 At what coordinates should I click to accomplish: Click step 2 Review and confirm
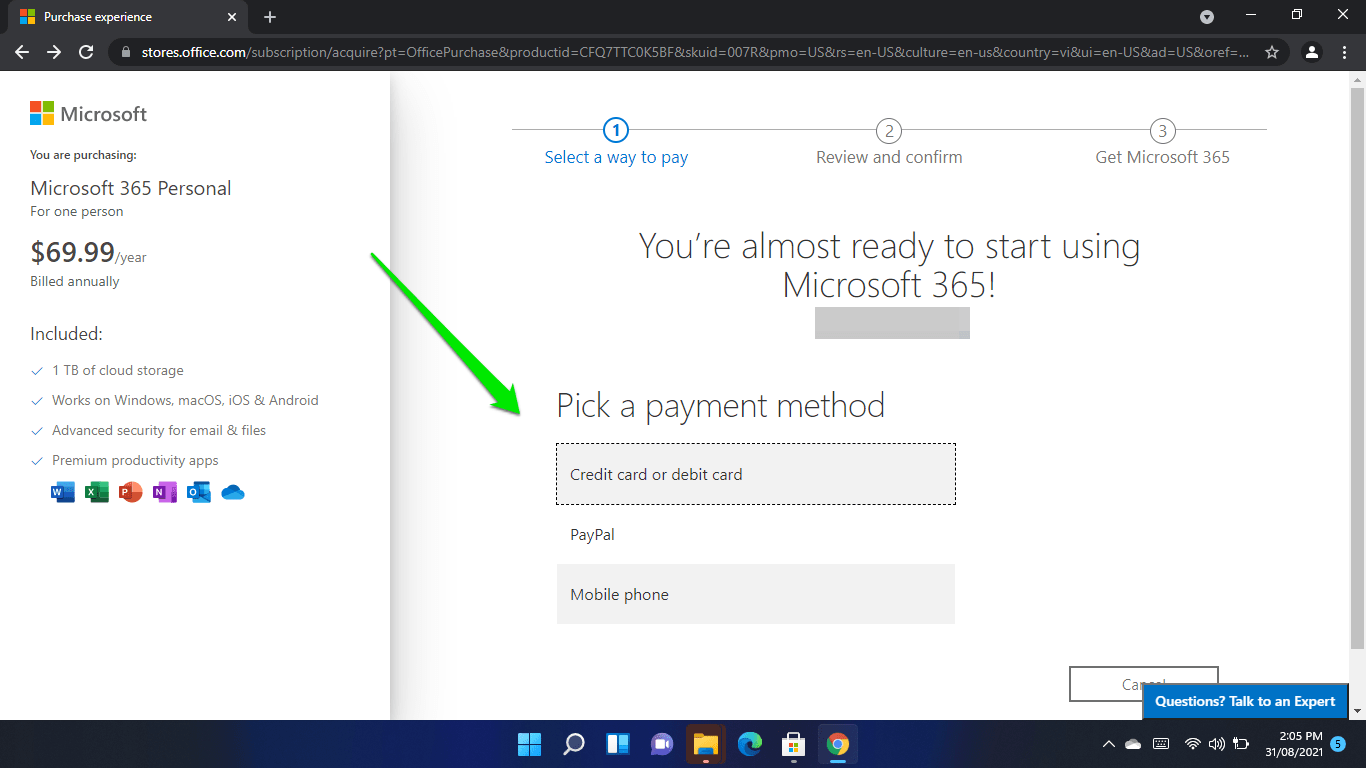889,144
